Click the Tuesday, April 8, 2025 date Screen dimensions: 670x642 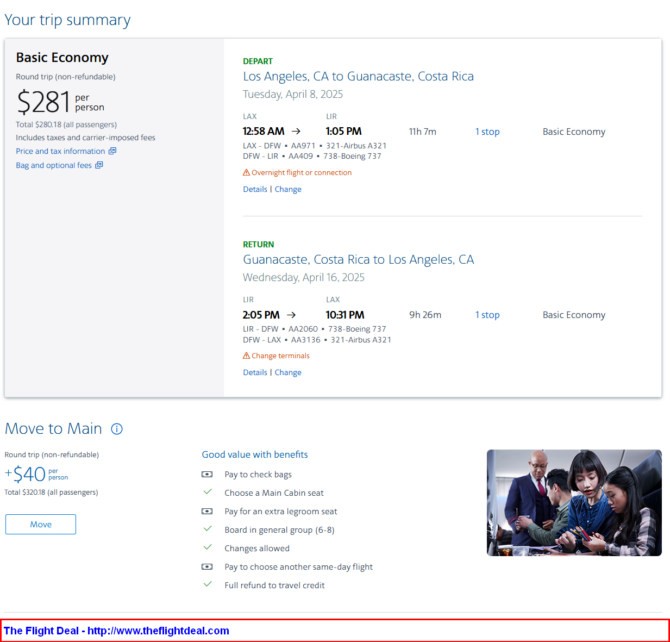pyautogui.click(x=293, y=94)
